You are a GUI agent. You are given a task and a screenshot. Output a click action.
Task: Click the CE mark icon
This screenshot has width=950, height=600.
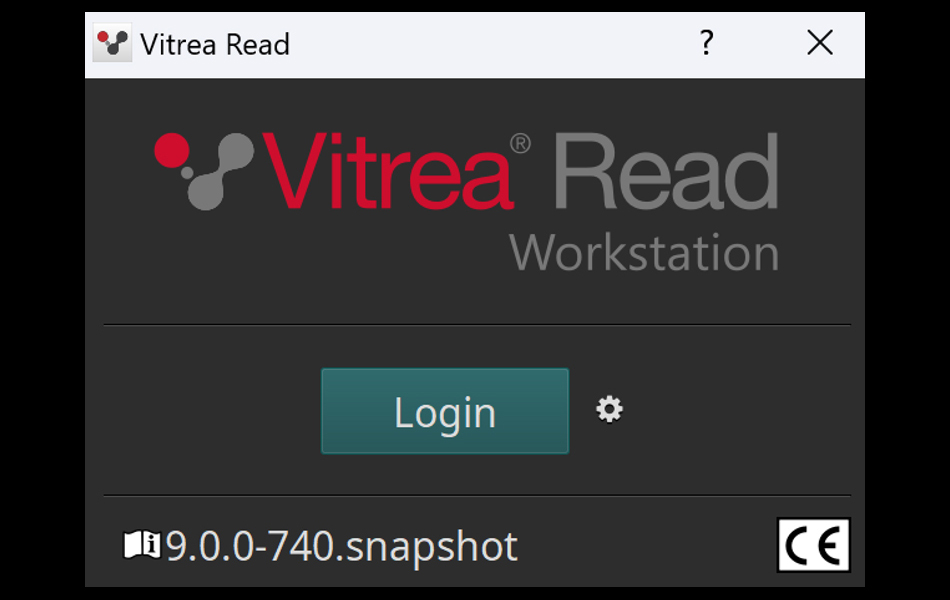[814, 545]
